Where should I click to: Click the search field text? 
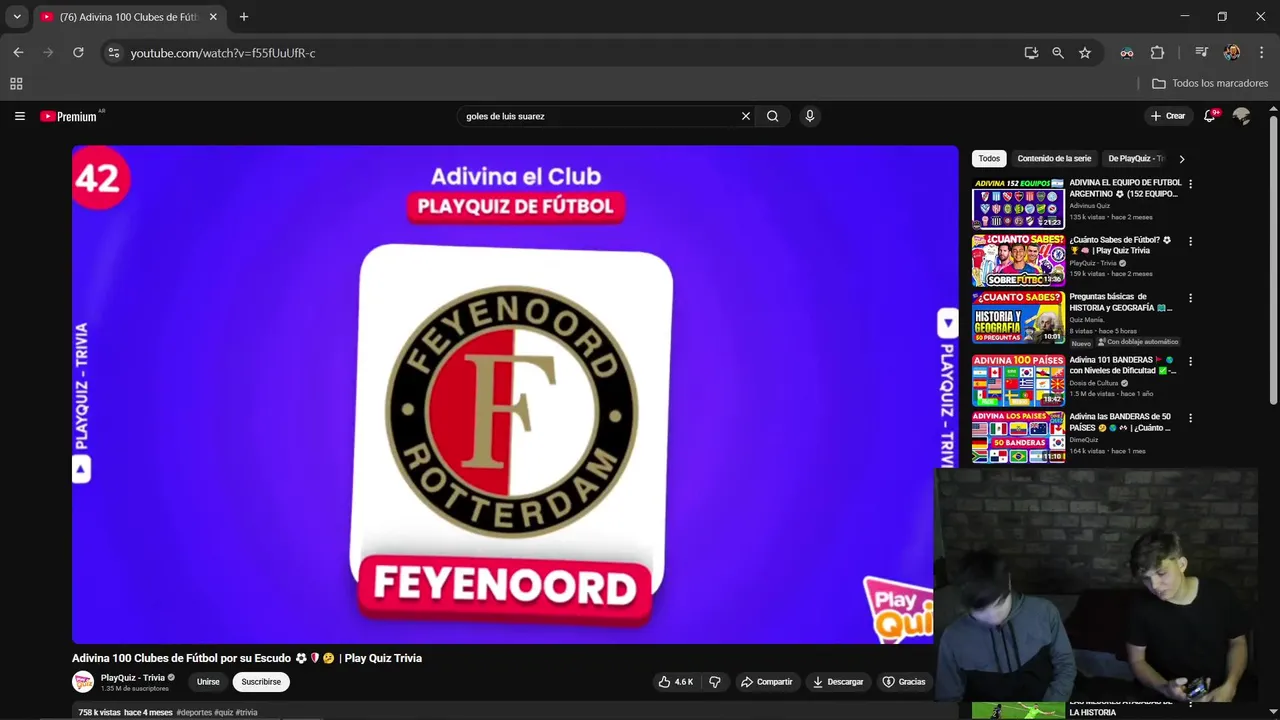(x=505, y=116)
